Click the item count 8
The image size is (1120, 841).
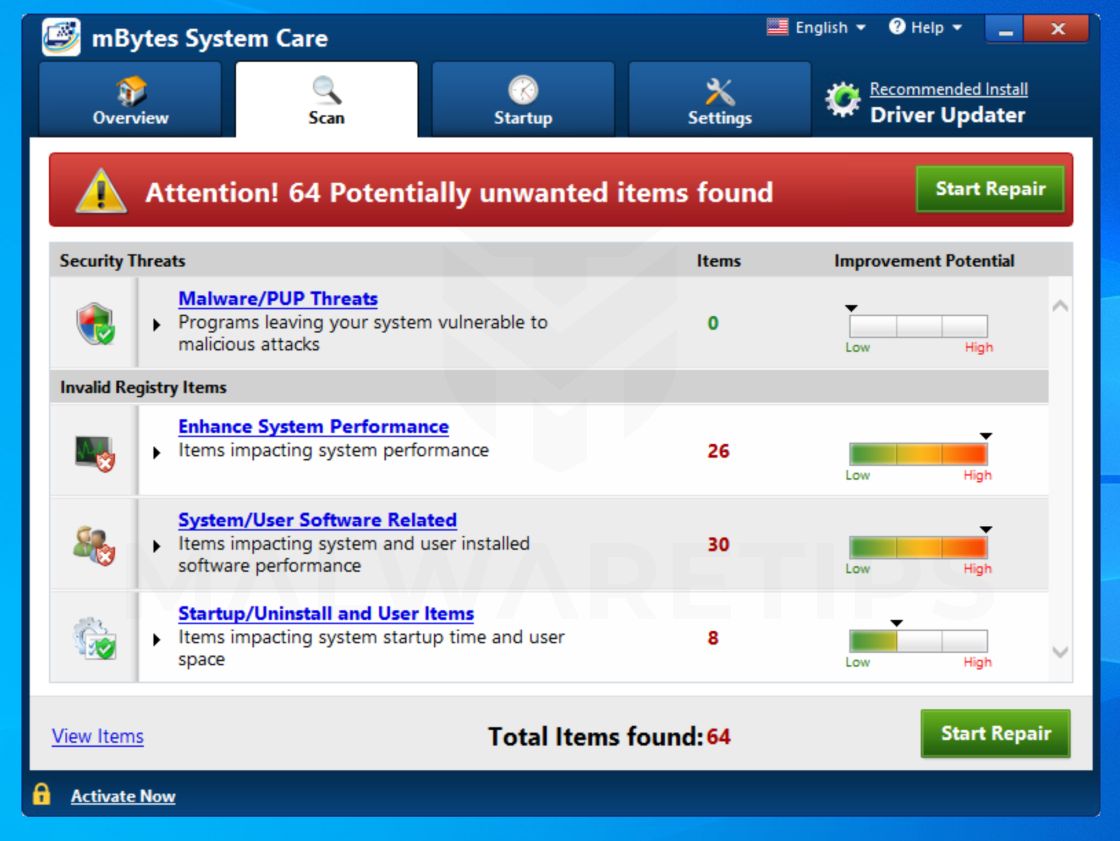(x=713, y=638)
